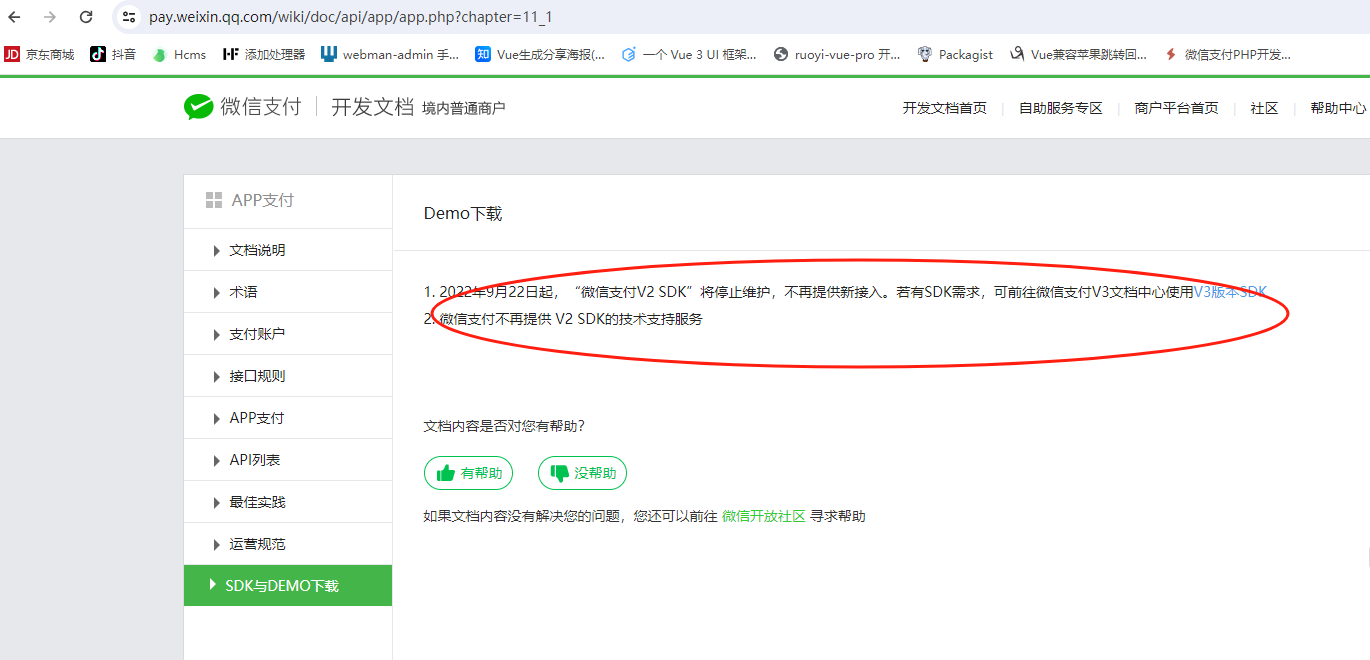The image size is (1370, 660).
Task: Open 一个 Vue 3 UI 框架 bookmark
Action: tap(689, 55)
